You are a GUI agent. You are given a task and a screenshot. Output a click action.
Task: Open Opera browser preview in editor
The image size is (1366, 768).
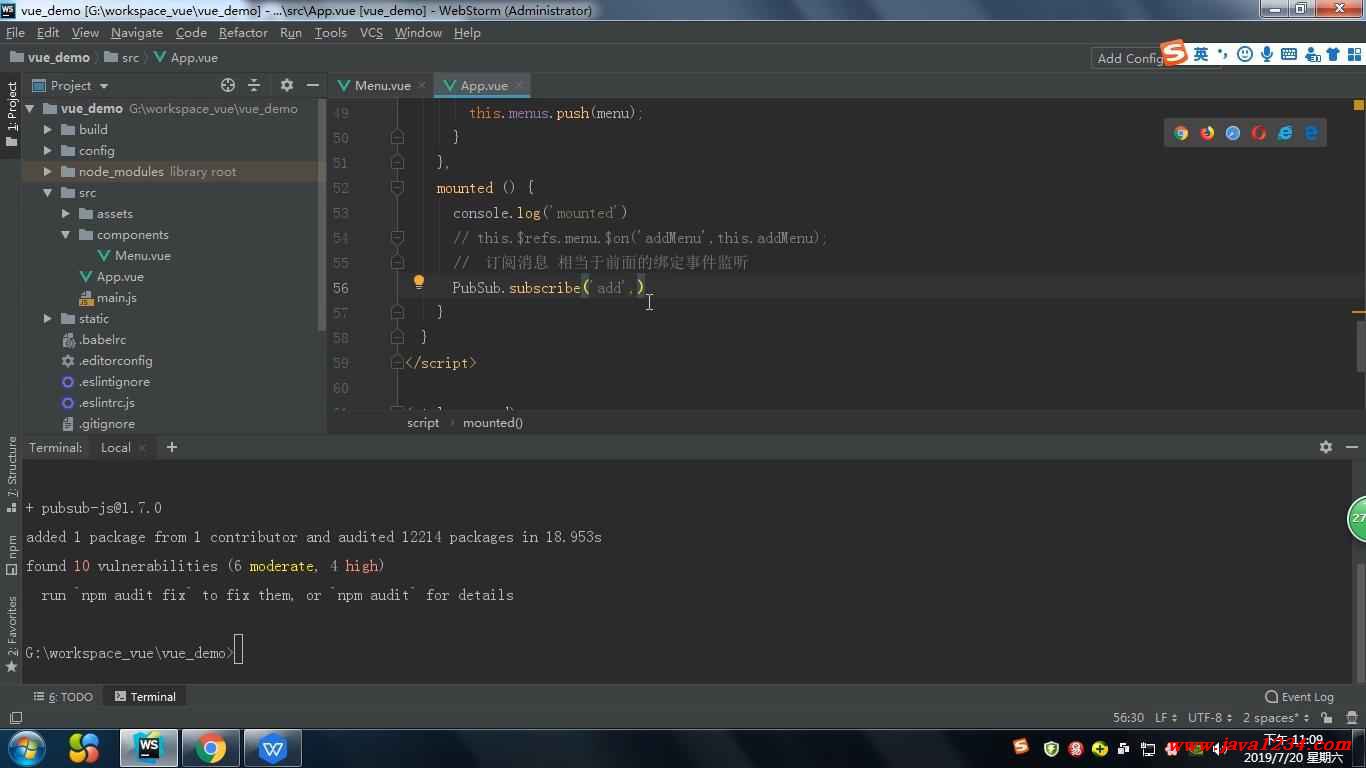pyautogui.click(x=1259, y=133)
